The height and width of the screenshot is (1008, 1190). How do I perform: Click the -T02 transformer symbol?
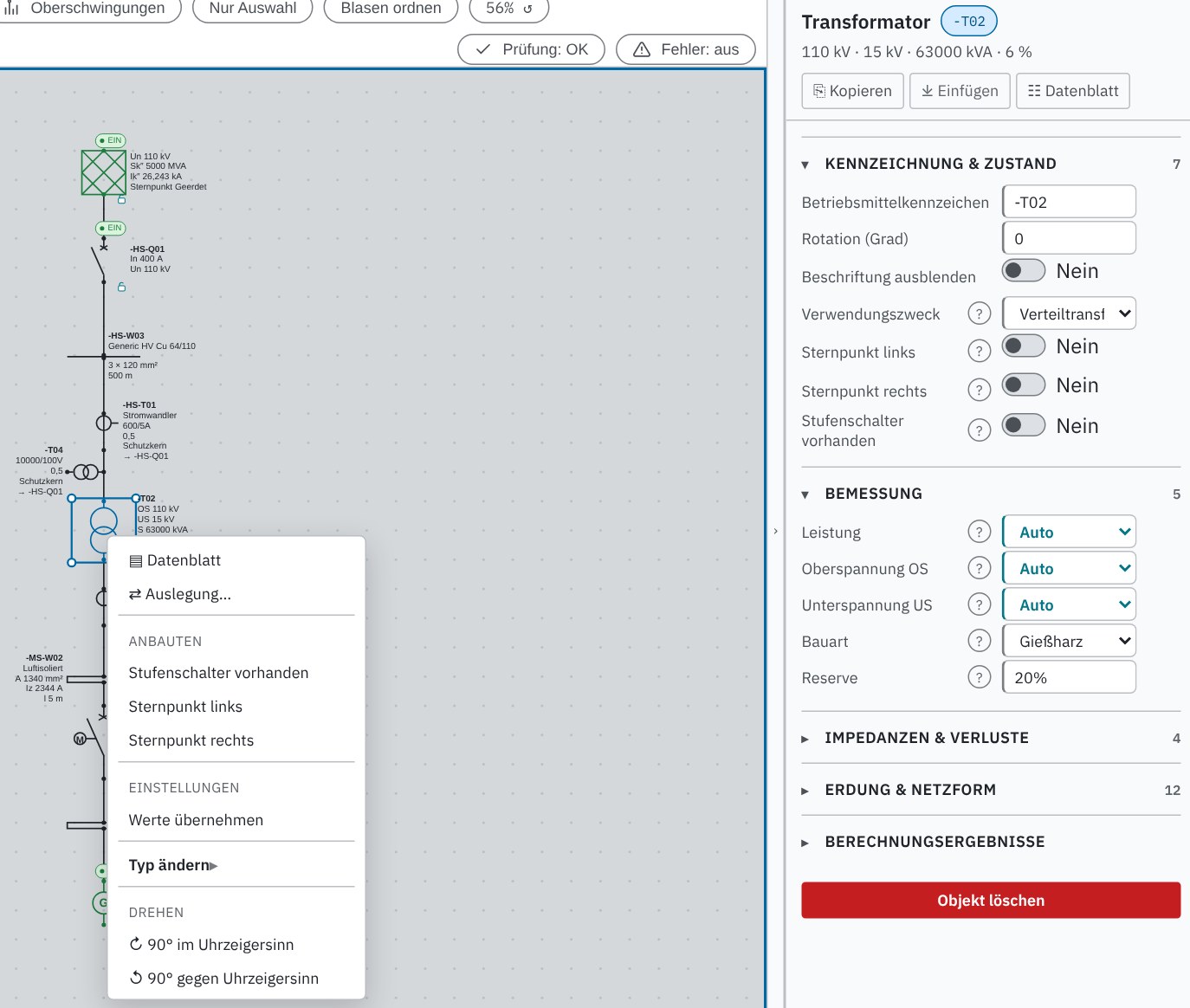pyautogui.click(x=103, y=530)
